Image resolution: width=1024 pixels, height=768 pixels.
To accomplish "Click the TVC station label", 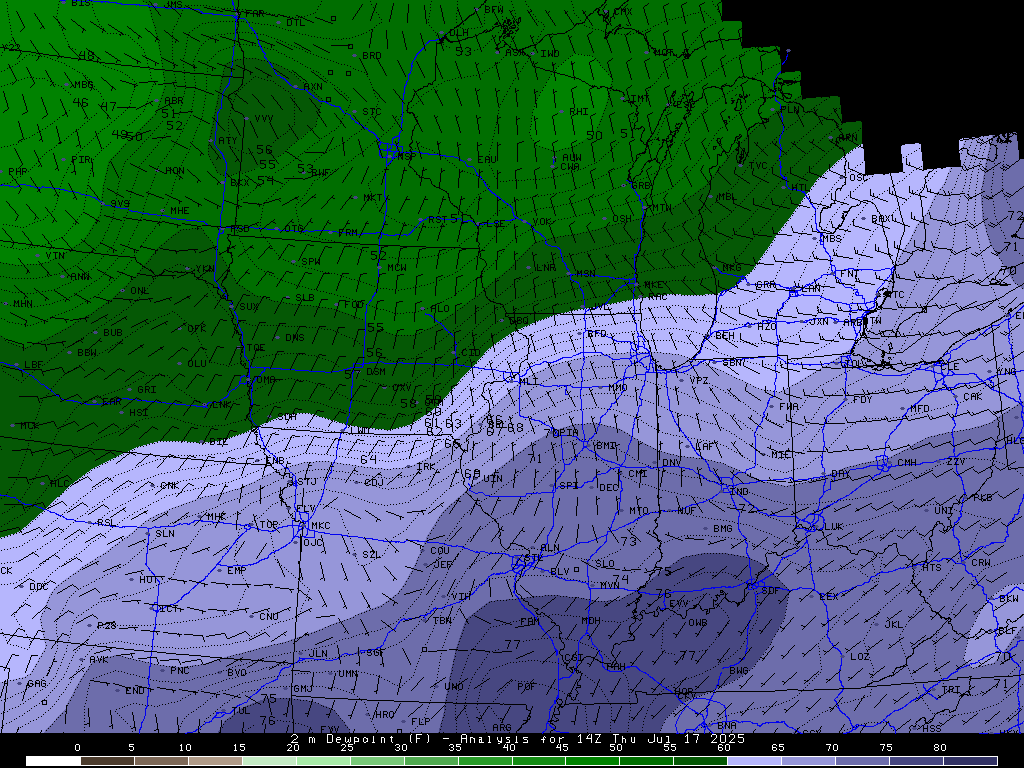I will coord(758,166).
